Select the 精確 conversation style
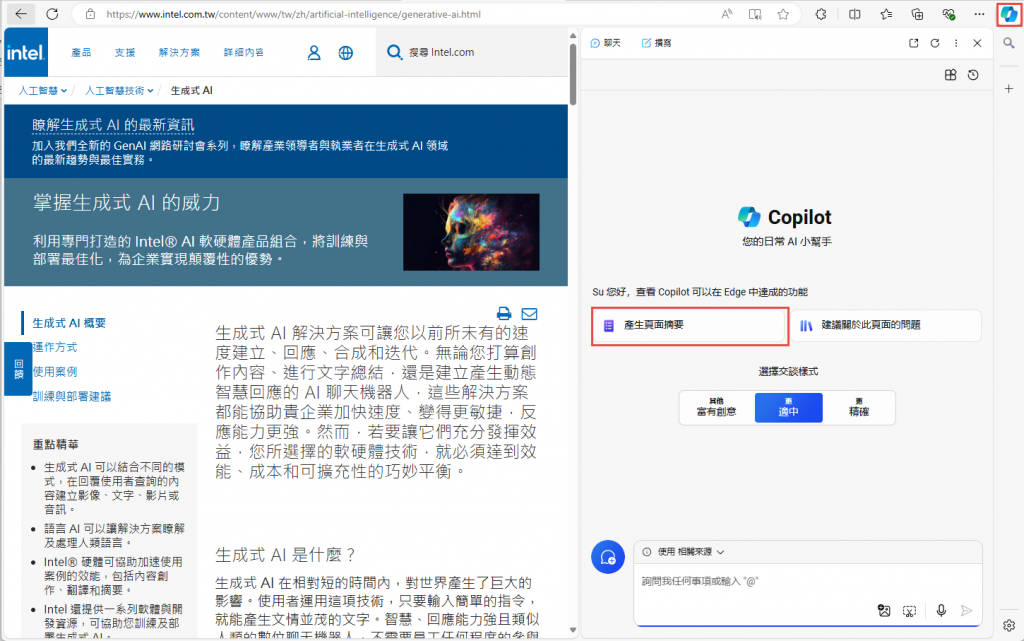1024x641 pixels. (x=859, y=407)
